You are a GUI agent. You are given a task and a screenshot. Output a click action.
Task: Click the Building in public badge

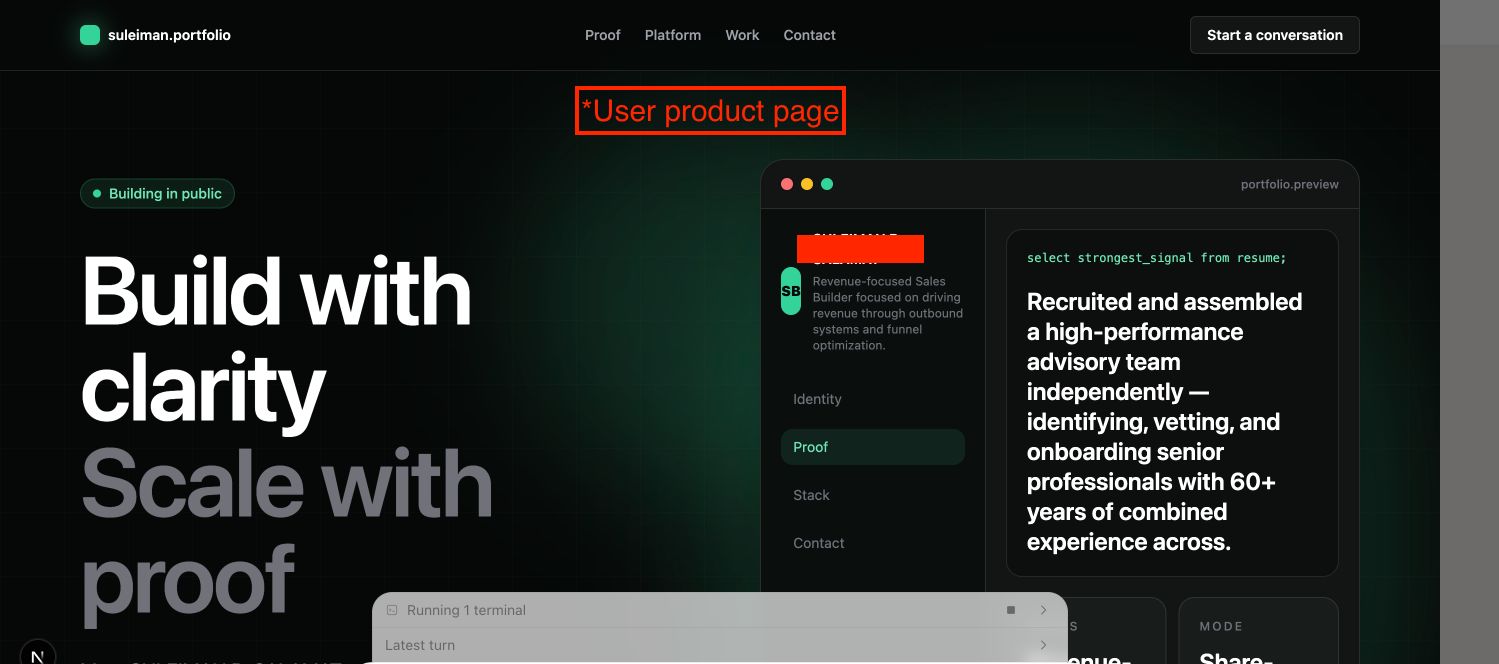157,194
